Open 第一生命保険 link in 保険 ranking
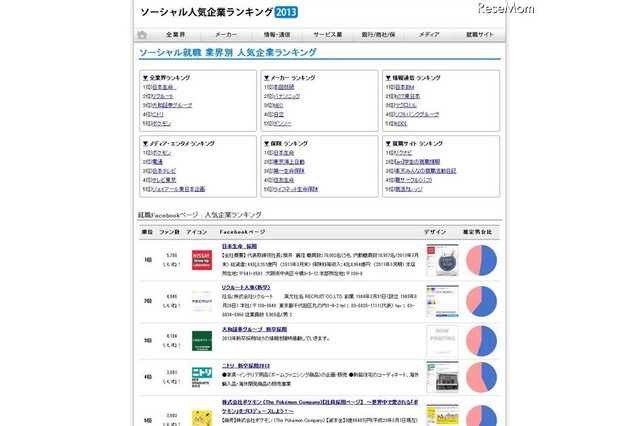 coord(289,171)
